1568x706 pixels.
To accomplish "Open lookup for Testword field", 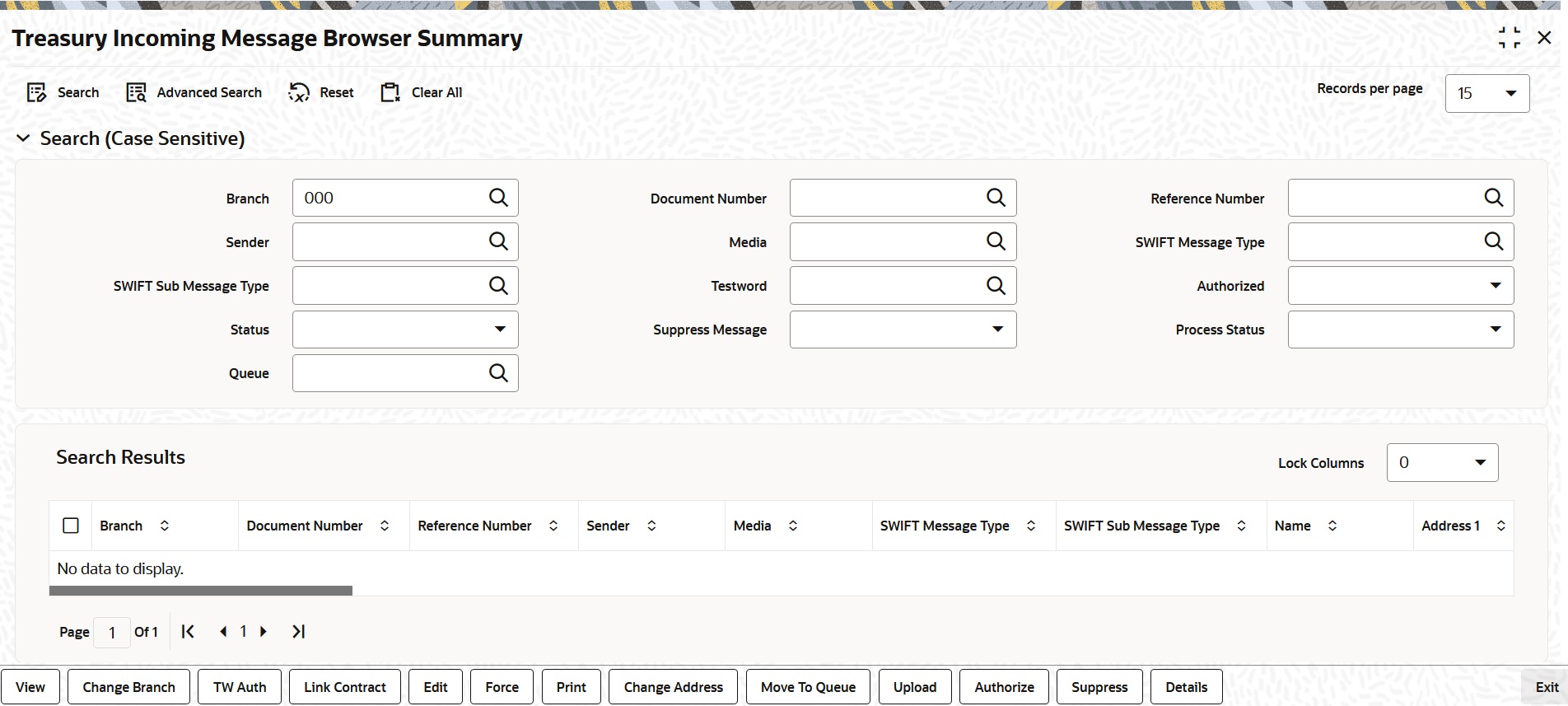I will pyautogui.click(x=996, y=285).
